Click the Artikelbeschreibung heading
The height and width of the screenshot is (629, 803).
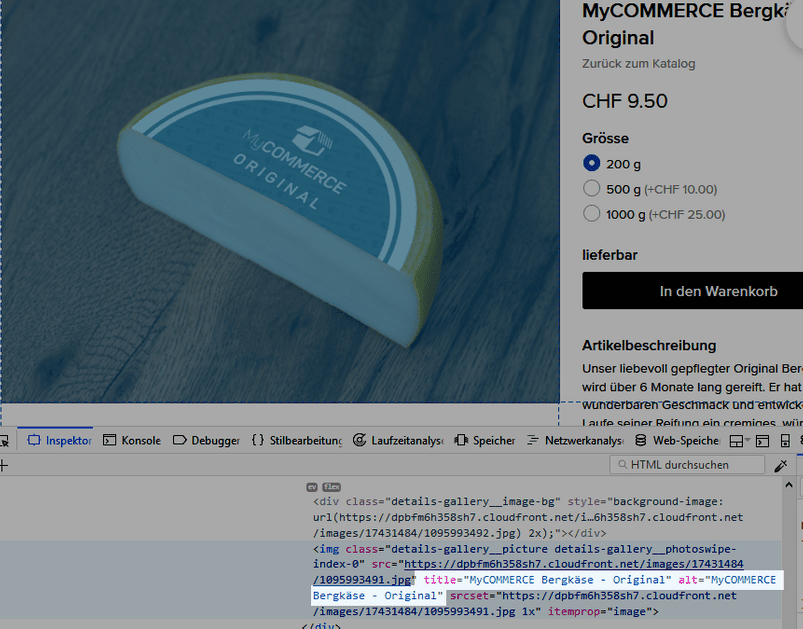pos(649,345)
